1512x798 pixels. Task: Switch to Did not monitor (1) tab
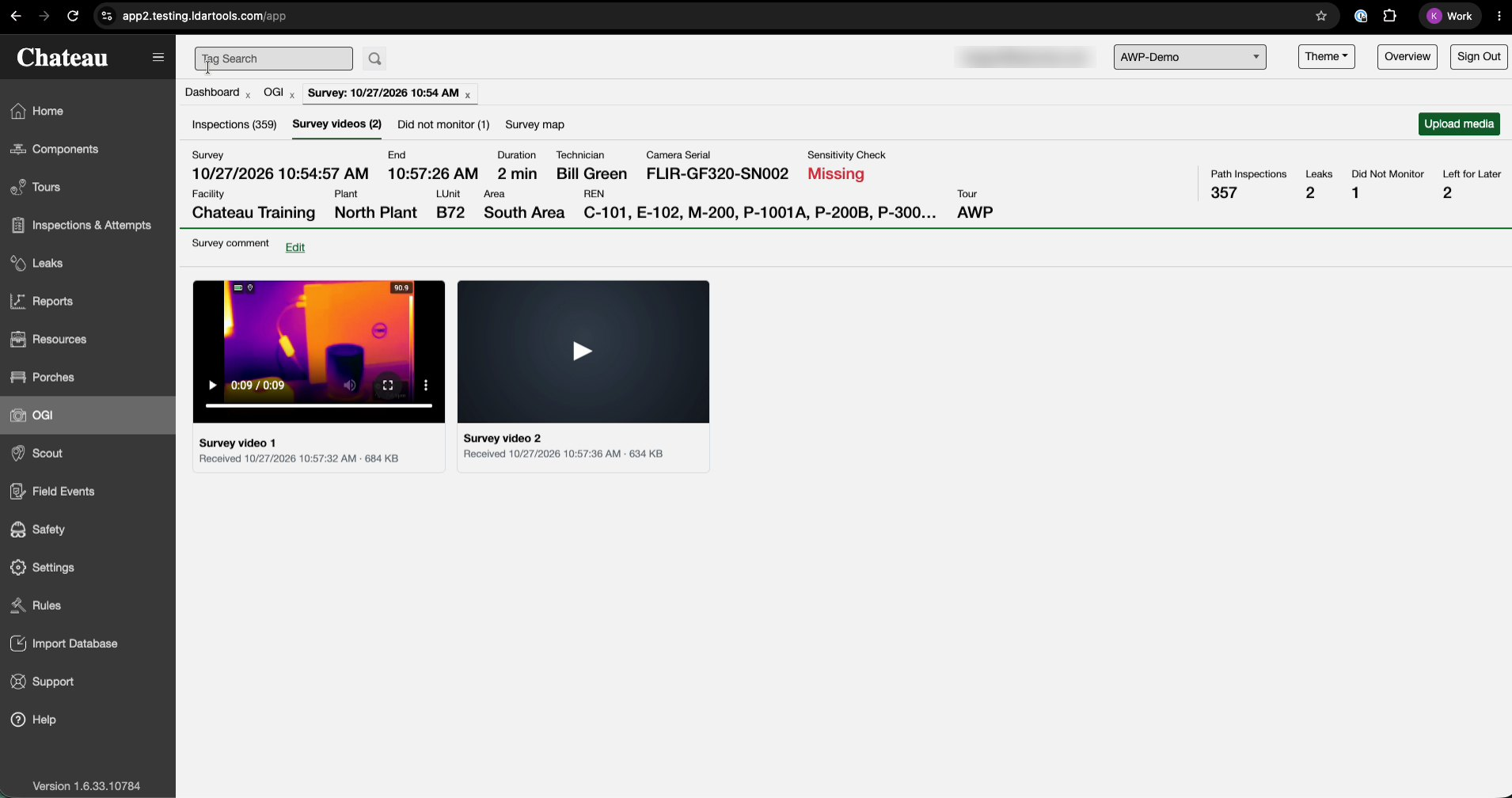tap(443, 124)
